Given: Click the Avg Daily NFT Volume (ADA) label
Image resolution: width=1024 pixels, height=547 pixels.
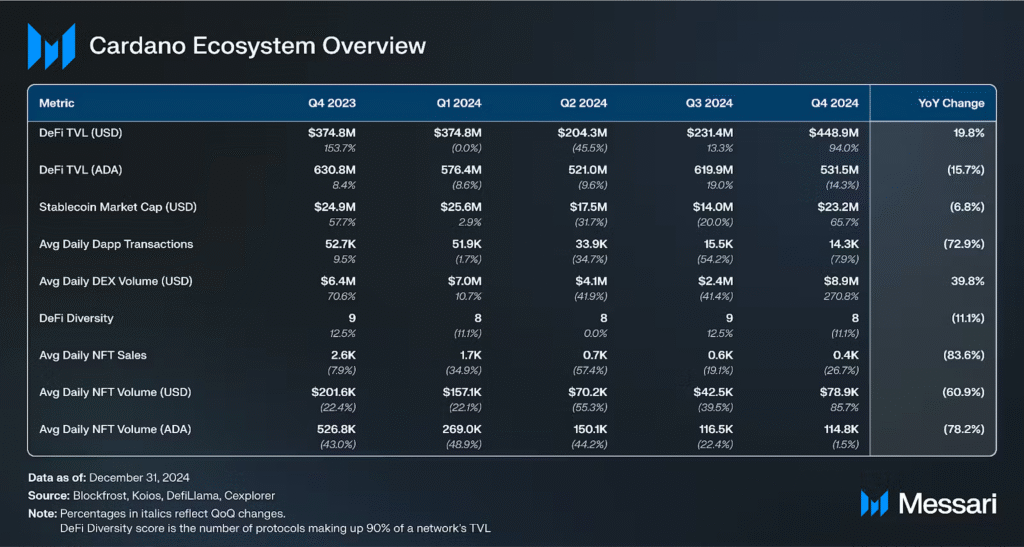Looking at the screenshot, I should pyautogui.click(x=115, y=430).
